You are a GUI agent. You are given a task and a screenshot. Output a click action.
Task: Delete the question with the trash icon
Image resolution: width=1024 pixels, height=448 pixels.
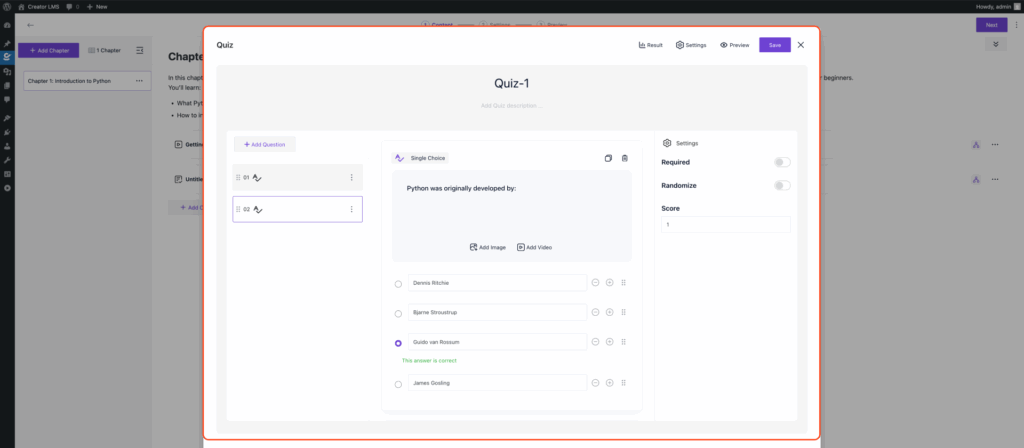point(625,158)
